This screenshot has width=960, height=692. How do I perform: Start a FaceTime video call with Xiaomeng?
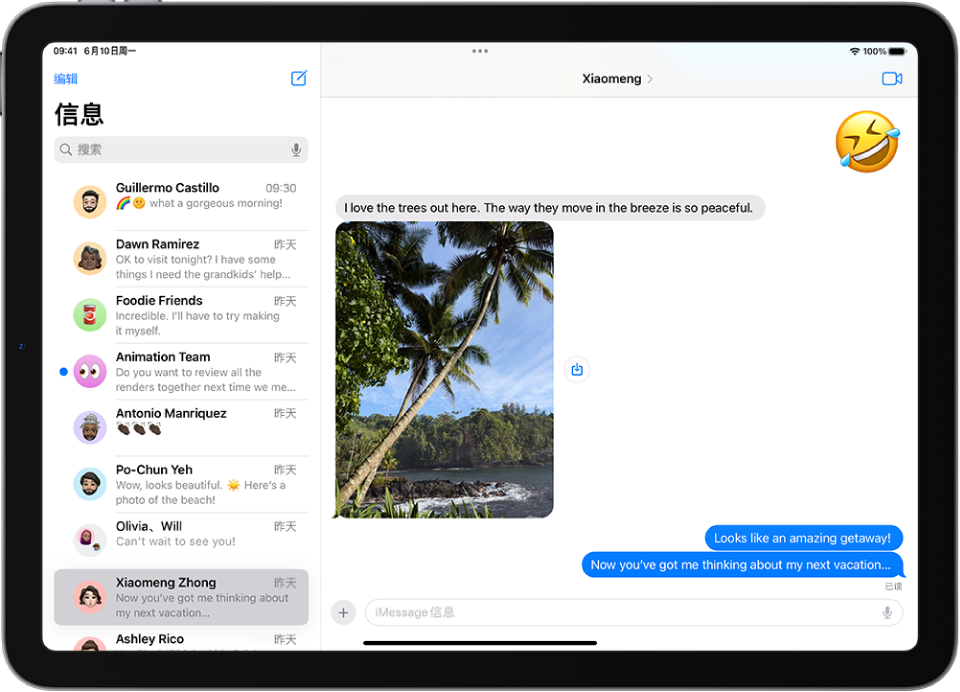[892, 78]
